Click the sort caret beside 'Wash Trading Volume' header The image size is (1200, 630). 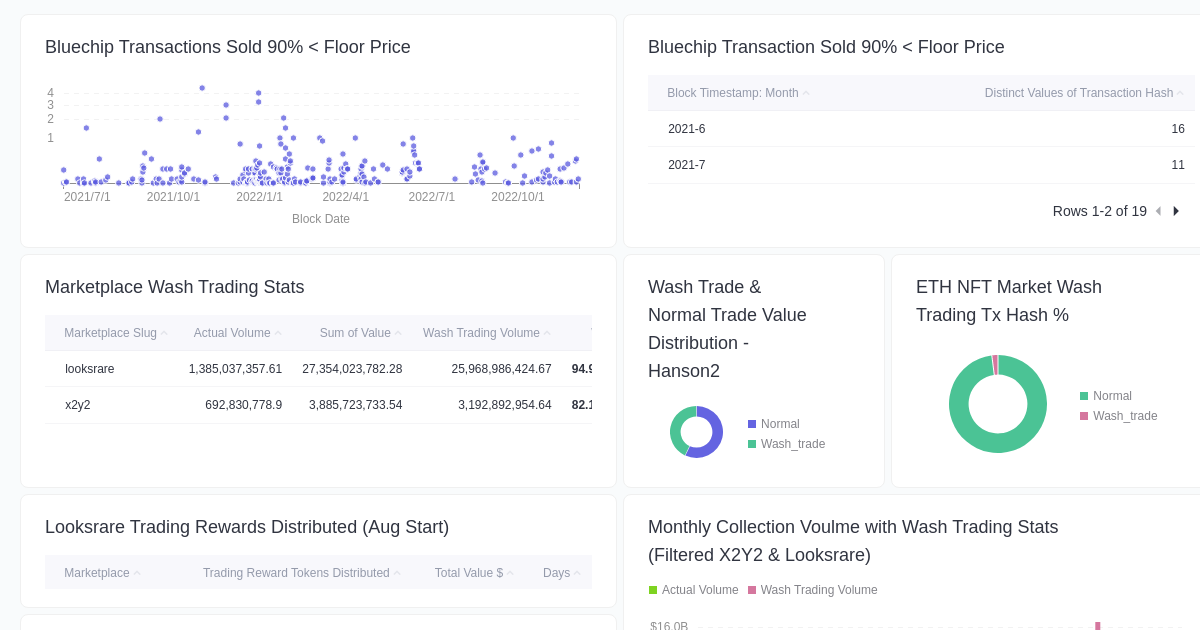[x=545, y=332]
